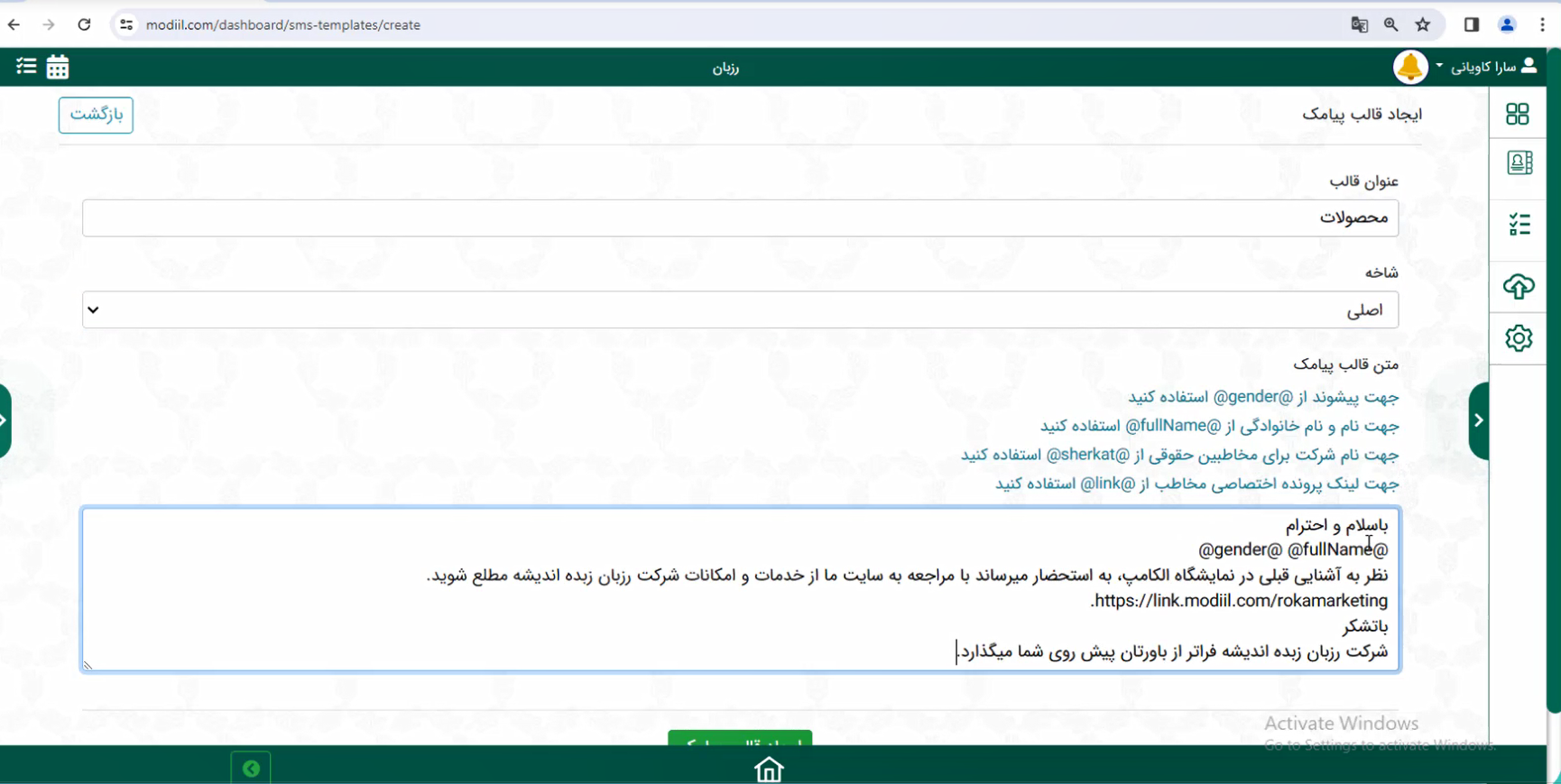Screen dimensions: 1561x784
Task: Click in the عنوان قالب title field
Action: click(x=740, y=218)
